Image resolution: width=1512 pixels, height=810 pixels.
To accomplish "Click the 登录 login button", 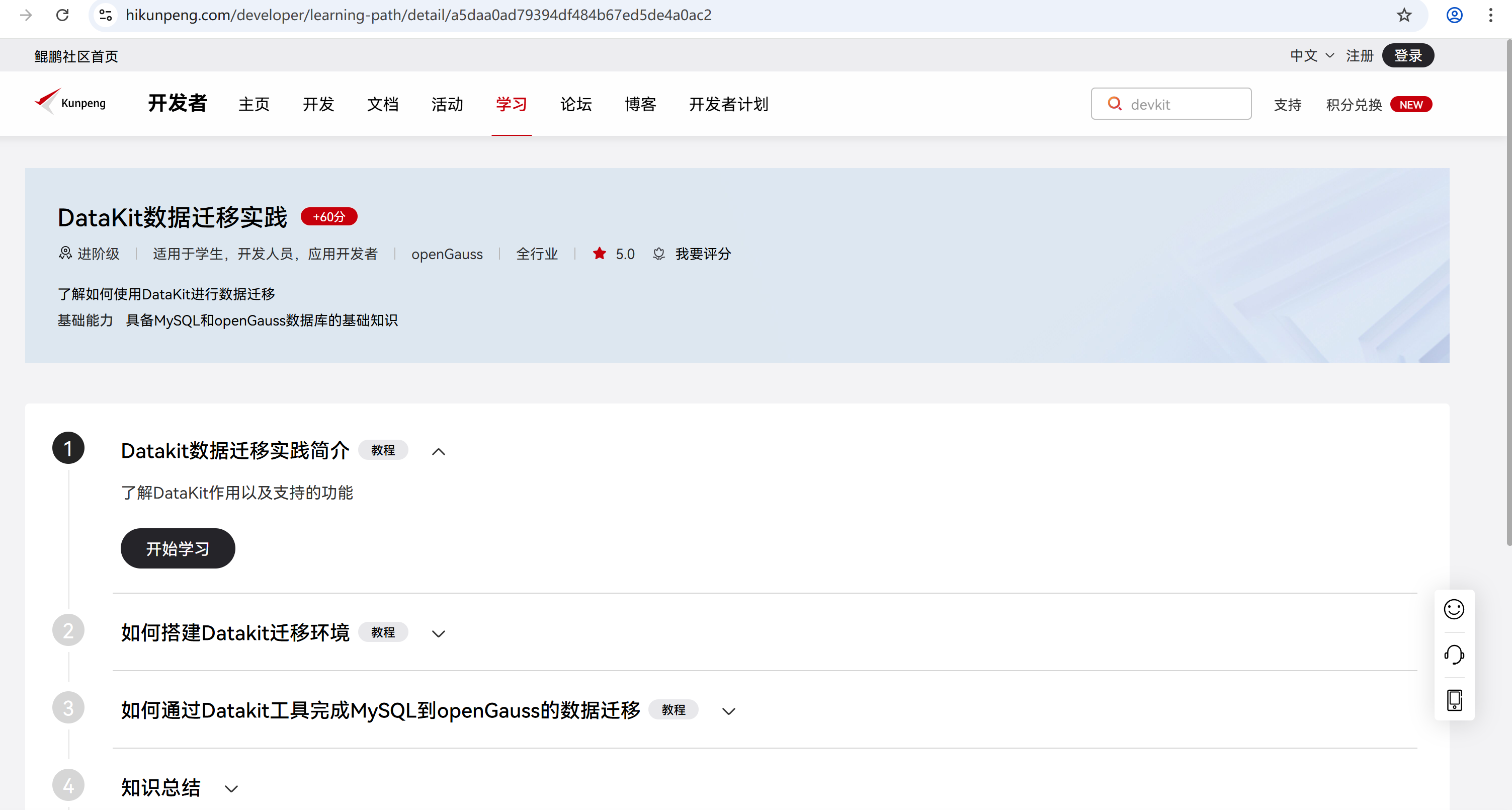I will coord(1407,56).
